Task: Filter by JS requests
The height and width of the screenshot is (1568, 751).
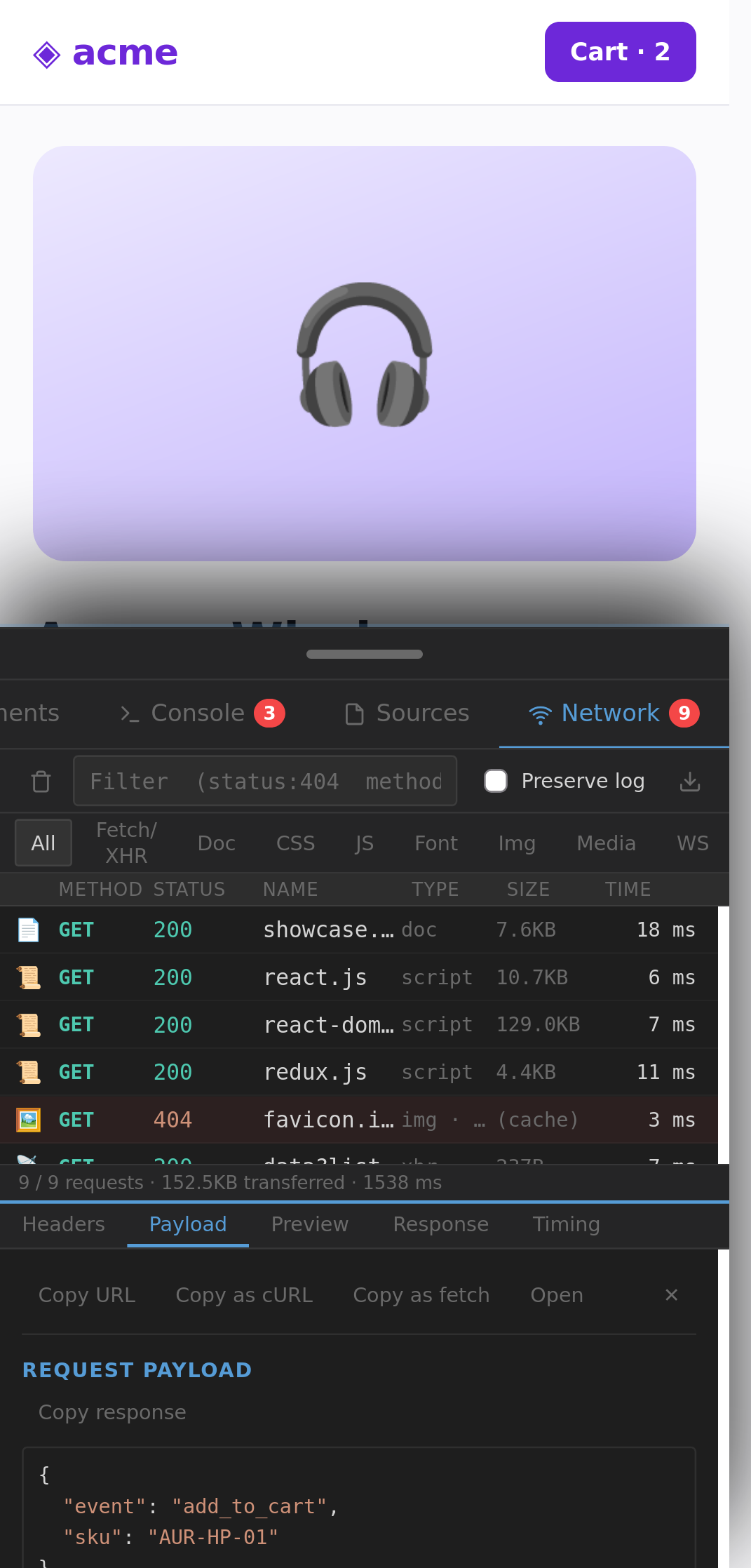Action: click(x=365, y=843)
